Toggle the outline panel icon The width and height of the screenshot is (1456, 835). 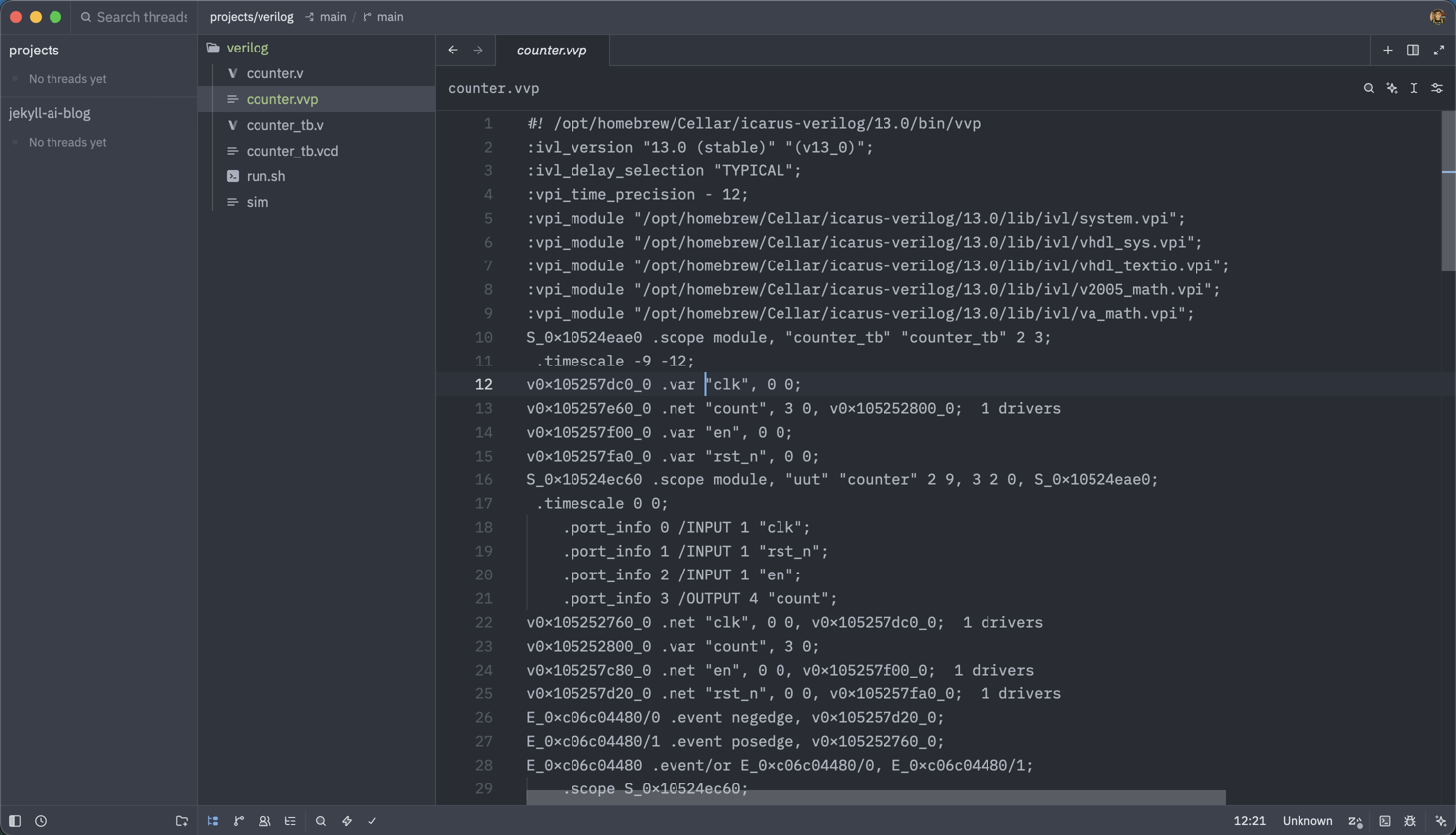pos(290,821)
